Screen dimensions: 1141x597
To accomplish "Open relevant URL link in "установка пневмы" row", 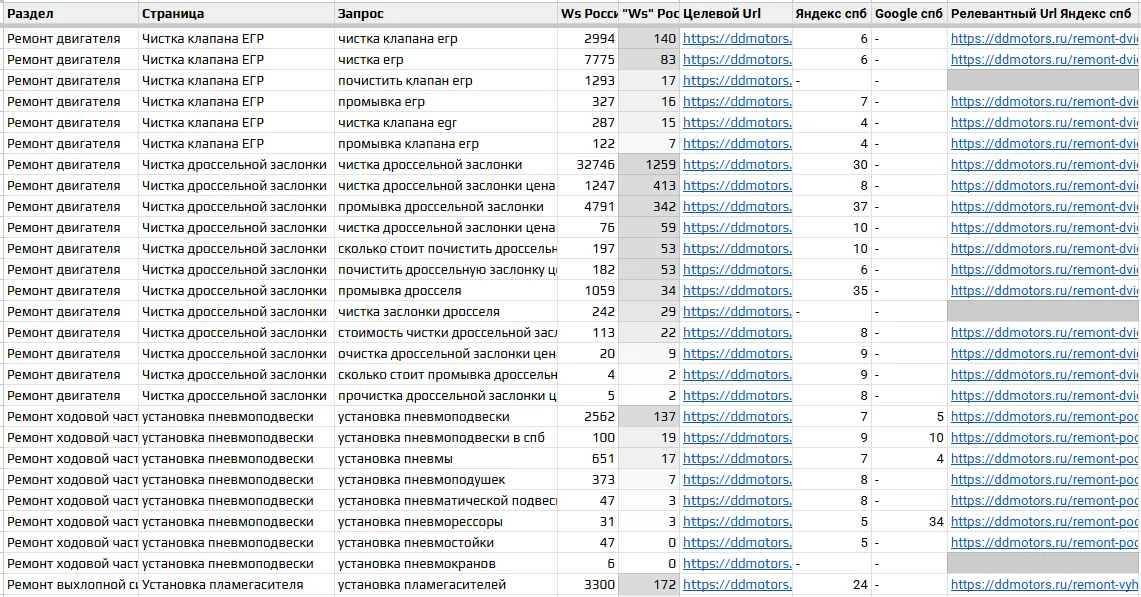I will [x=1044, y=459].
